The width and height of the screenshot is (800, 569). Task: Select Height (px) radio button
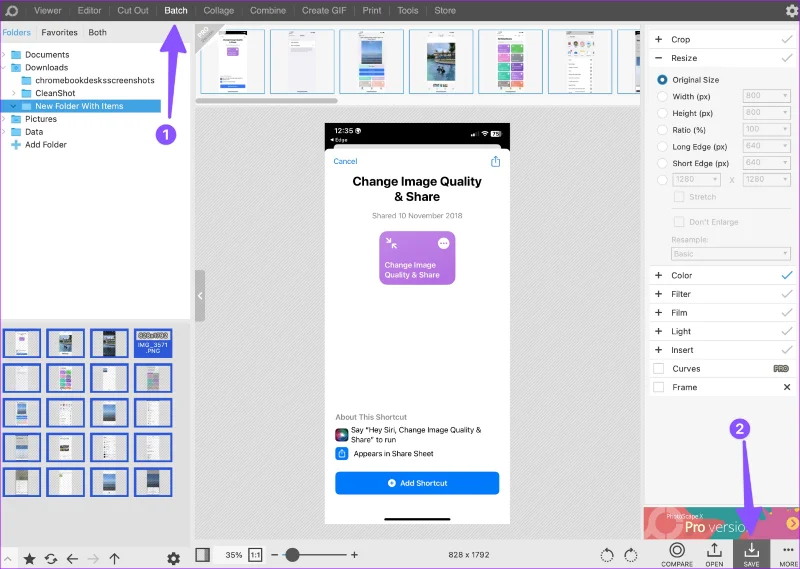[662, 113]
